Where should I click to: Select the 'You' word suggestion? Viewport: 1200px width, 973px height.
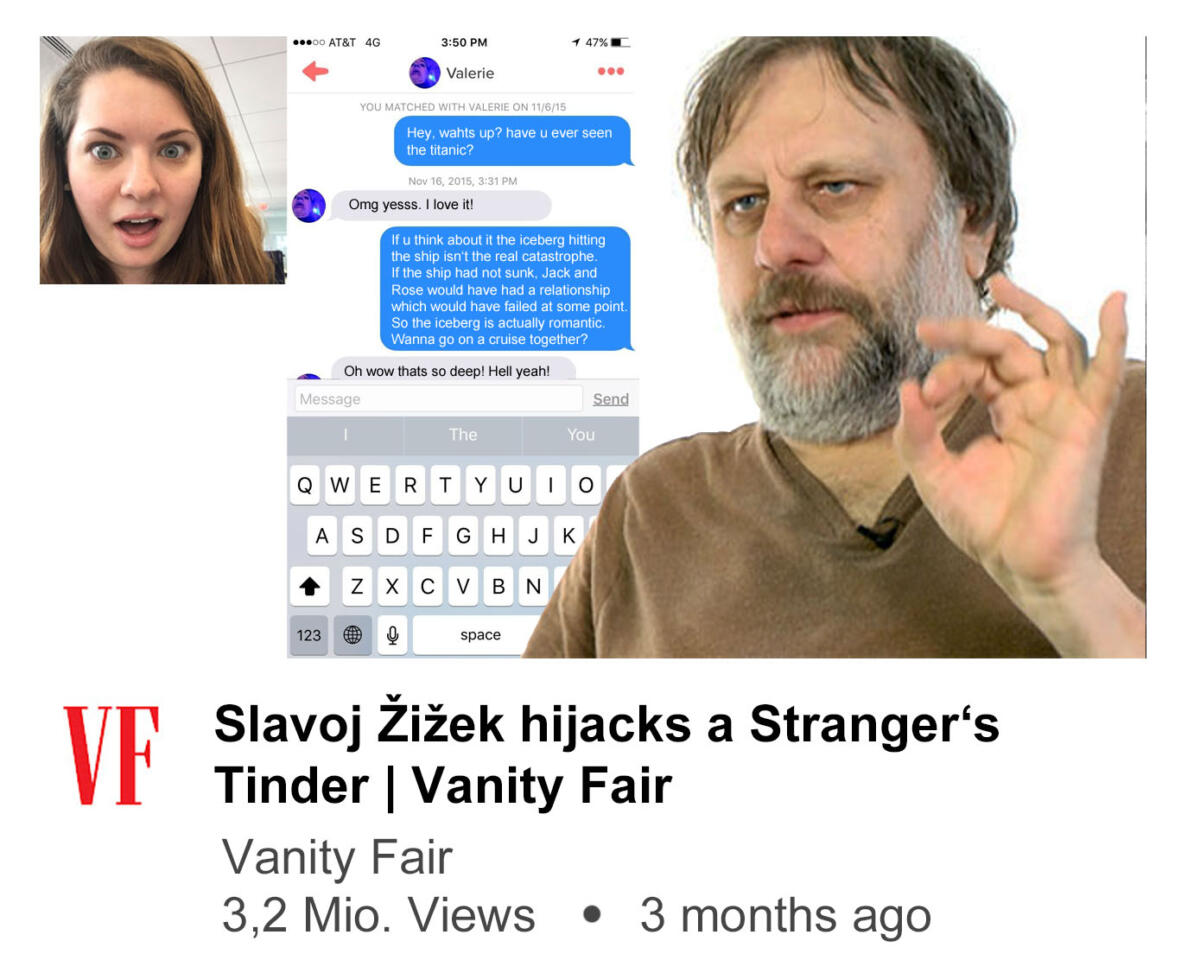tap(580, 435)
